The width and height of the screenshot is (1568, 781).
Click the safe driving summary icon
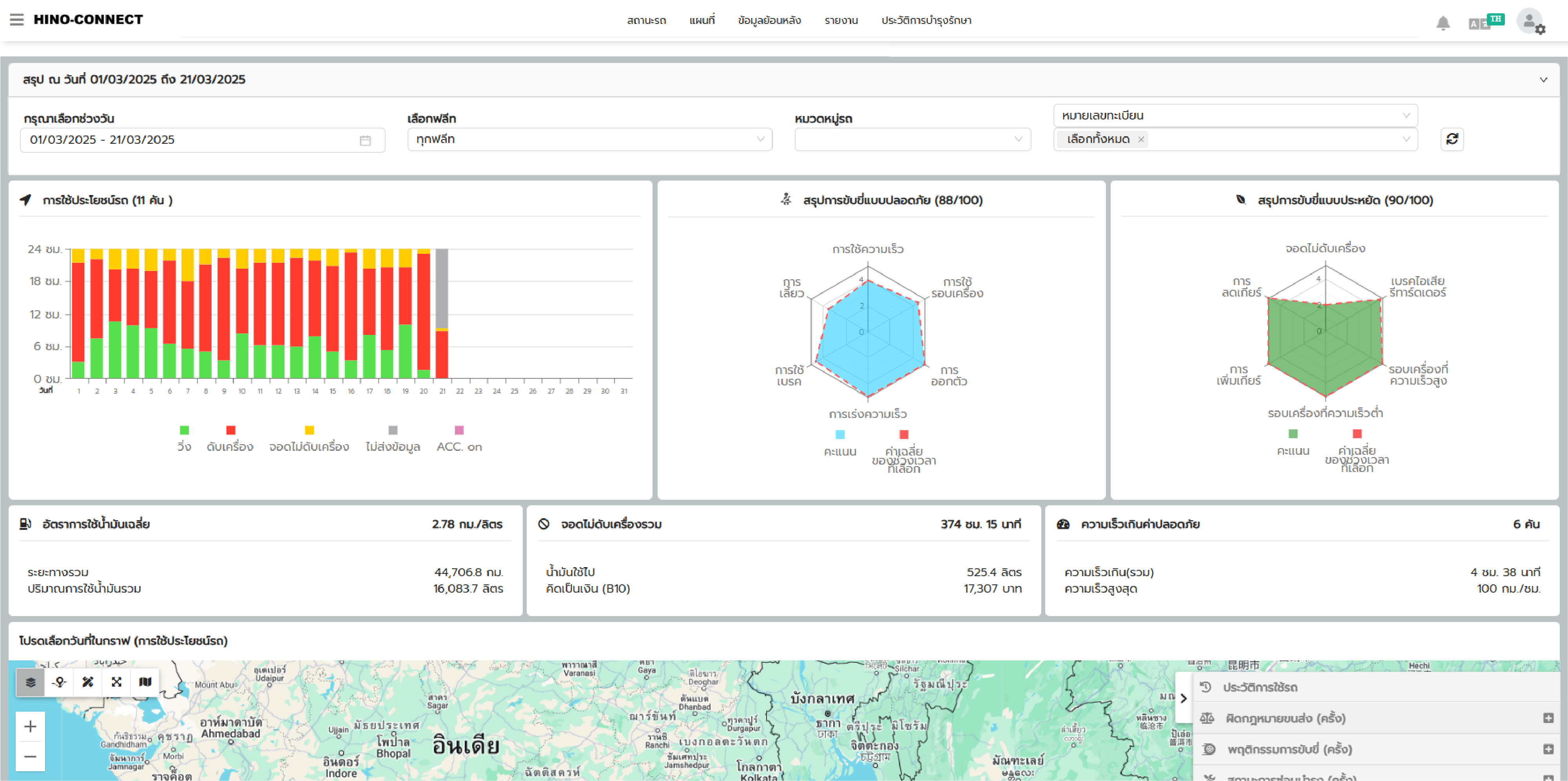click(x=786, y=199)
